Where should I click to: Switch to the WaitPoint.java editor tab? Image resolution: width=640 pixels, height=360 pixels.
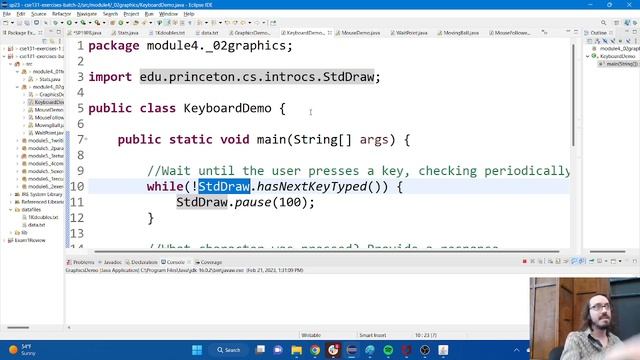point(409,33)
